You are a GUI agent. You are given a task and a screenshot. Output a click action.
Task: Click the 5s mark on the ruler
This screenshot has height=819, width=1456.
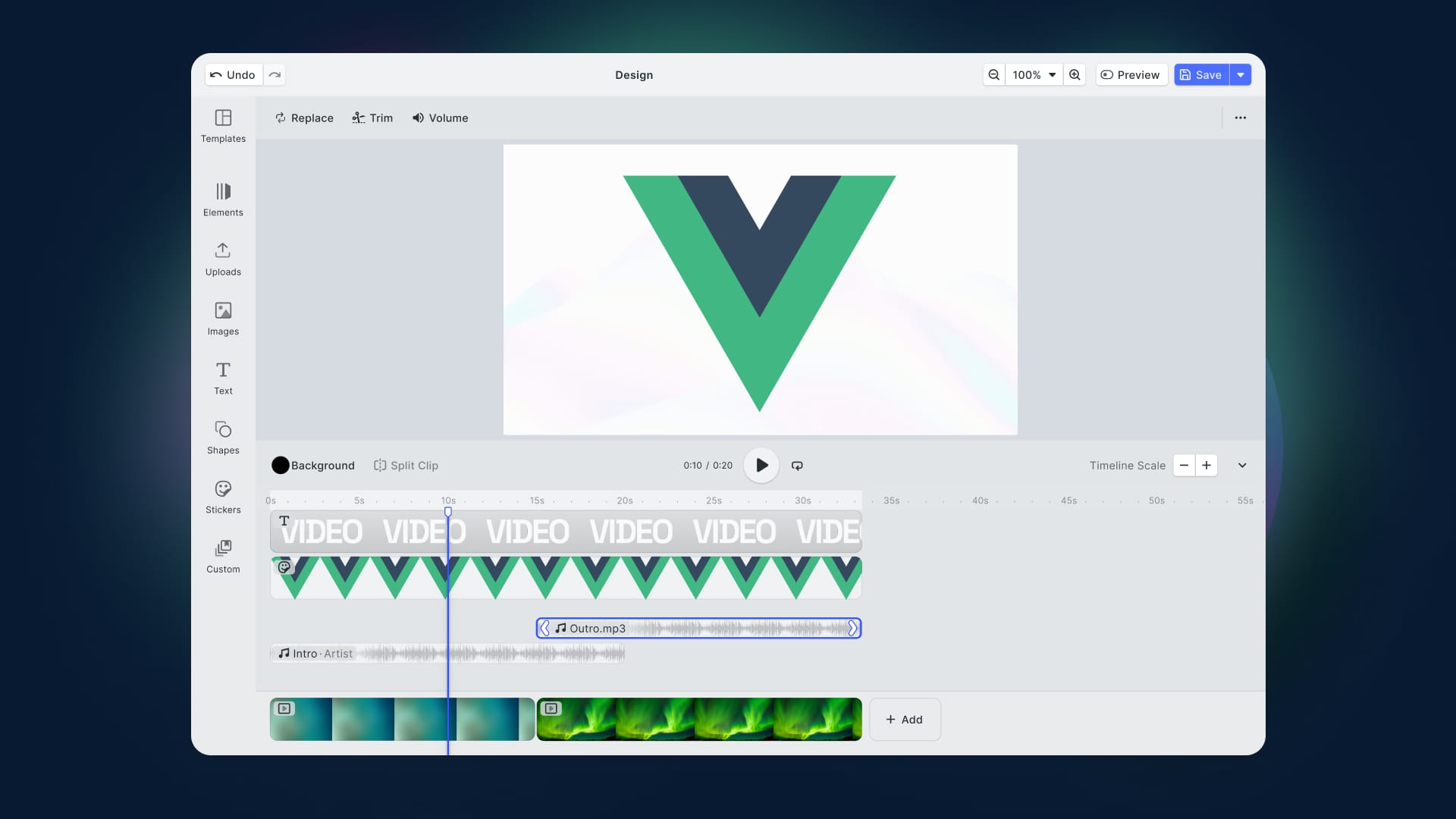click(359, 500)
